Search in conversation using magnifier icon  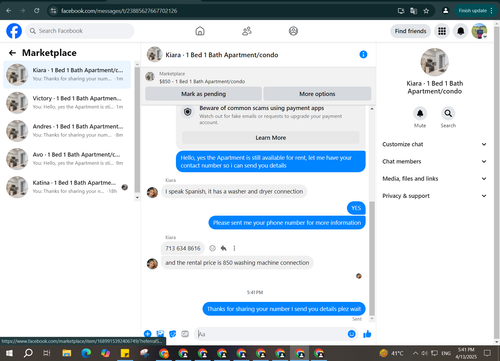[x=448, y=113]
